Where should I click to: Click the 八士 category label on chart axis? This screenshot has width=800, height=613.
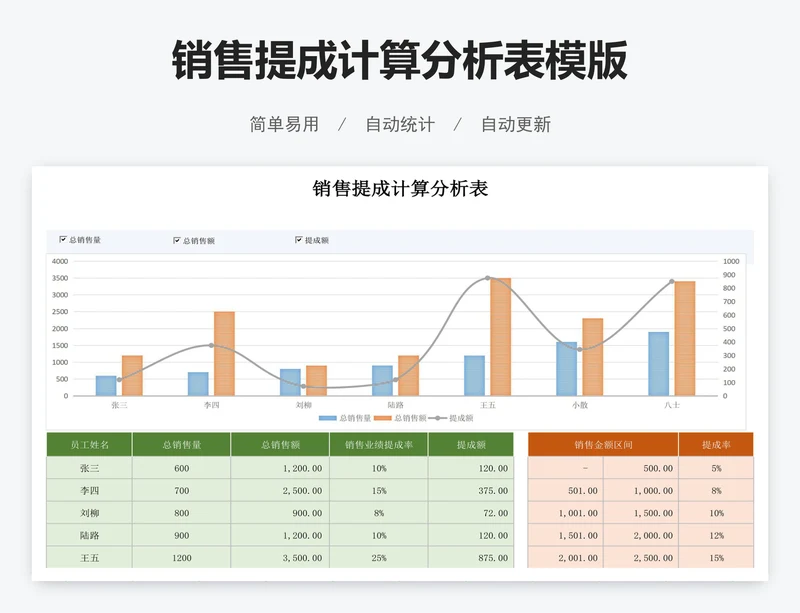pos(671,405)
